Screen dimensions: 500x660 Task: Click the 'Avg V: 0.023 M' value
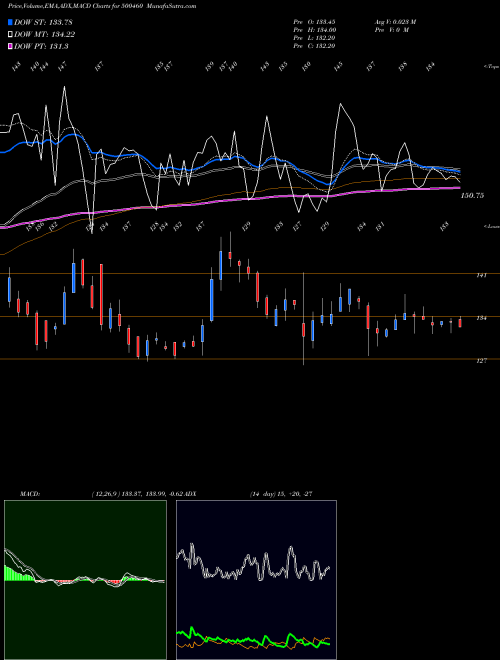click(x=395, y=22)
